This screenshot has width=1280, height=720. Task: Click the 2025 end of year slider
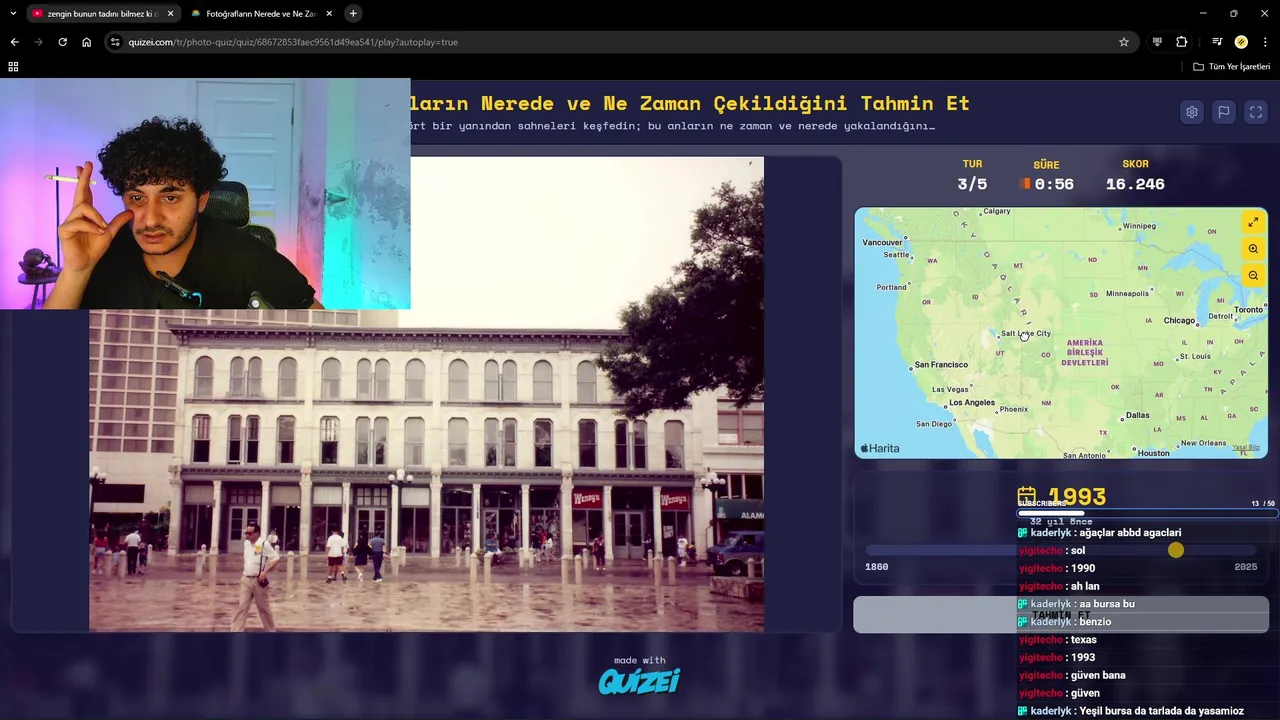[1245, 567]
